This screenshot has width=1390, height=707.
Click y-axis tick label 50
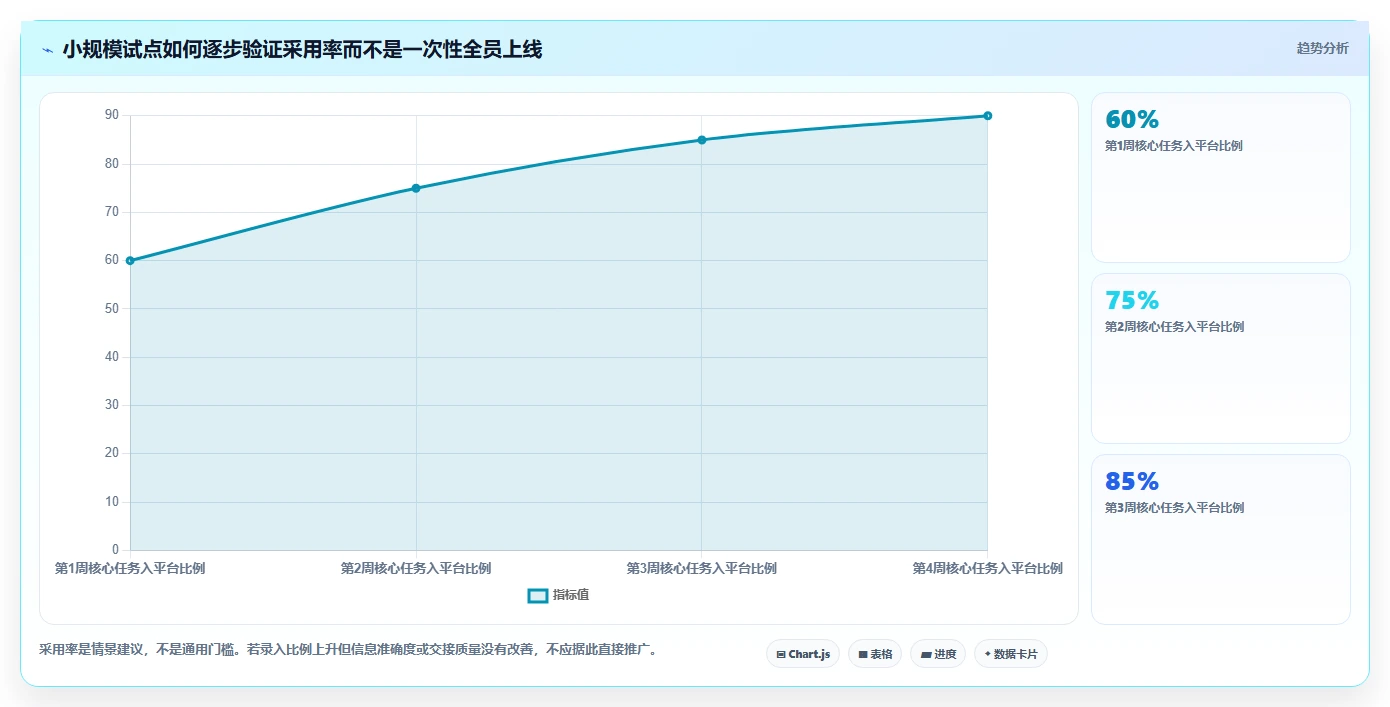112,309
